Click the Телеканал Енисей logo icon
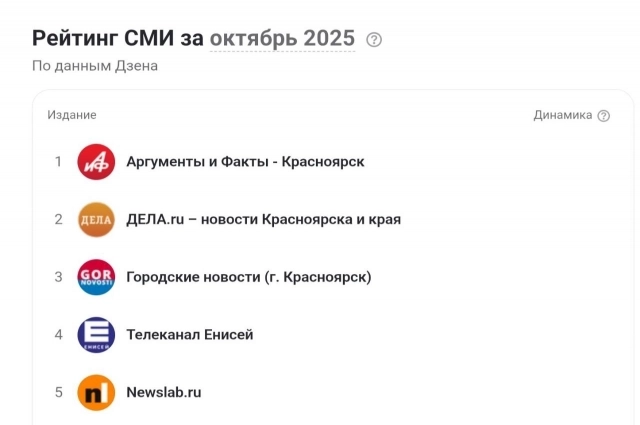Screen dimensions: 640x425 click(x=96, y=334)
